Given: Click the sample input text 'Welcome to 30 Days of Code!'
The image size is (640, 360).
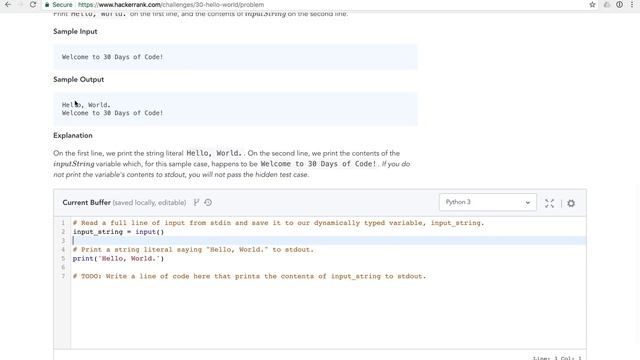Looking at the screenshot, I should click(x=112, y=57).
